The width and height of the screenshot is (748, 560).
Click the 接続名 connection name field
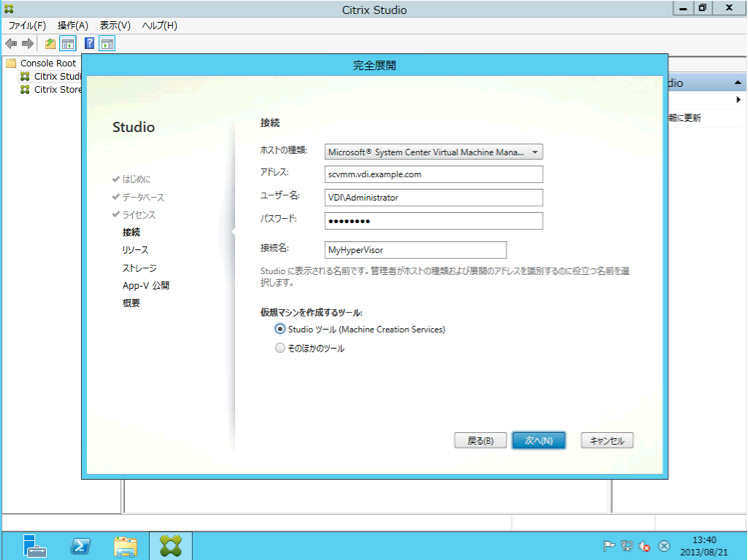tap(416, 250)
